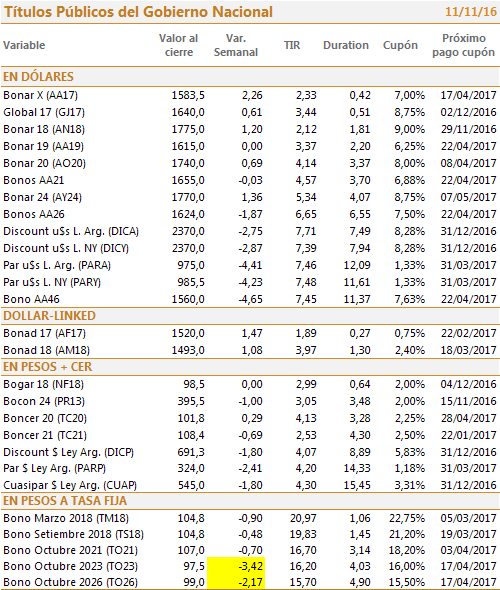
Task: Click the Títulos Públicos del Gobierno Nacional title
Action: click(138, 12)
